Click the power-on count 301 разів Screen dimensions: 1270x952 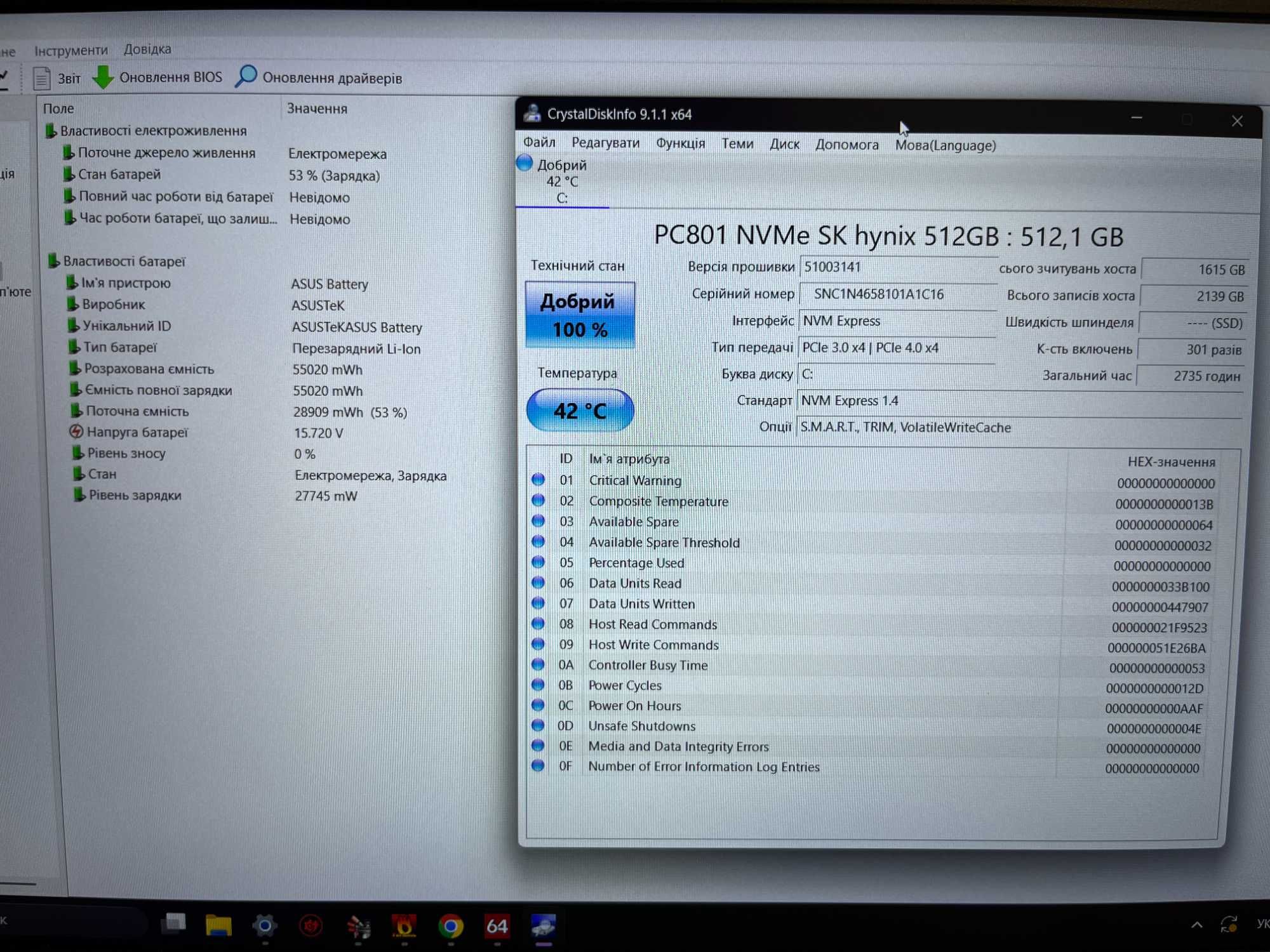pos(1191,350)
